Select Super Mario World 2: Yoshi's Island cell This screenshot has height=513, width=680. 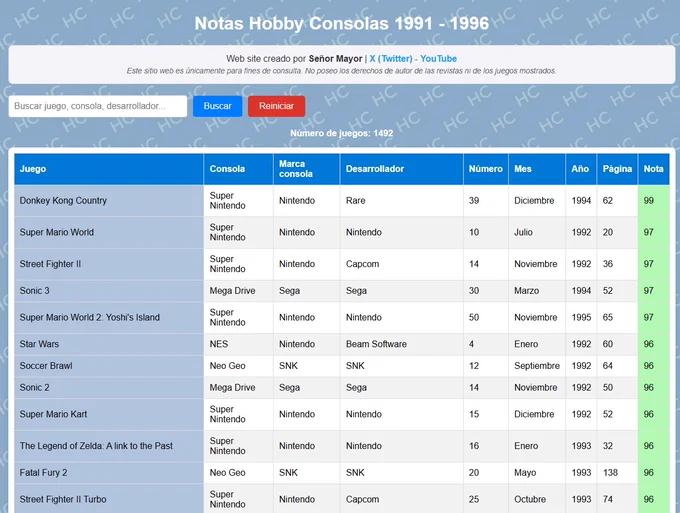coord(109,317)
